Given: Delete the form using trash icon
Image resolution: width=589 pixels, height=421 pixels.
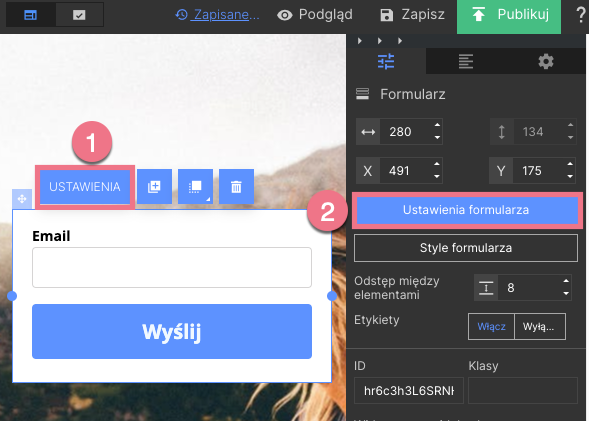Looking at the screenshot, I should (236, 187).
